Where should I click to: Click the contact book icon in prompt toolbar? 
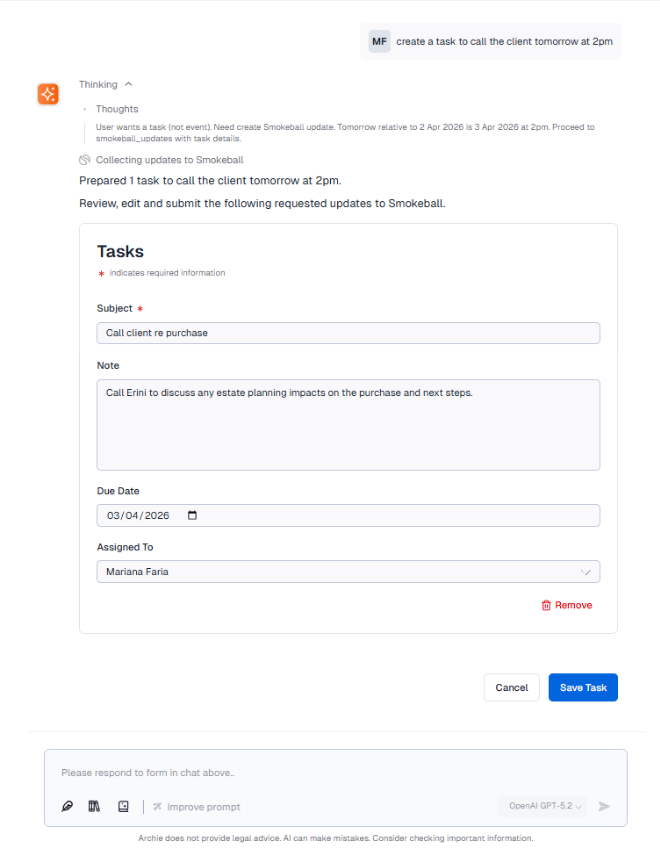point(123,806)
